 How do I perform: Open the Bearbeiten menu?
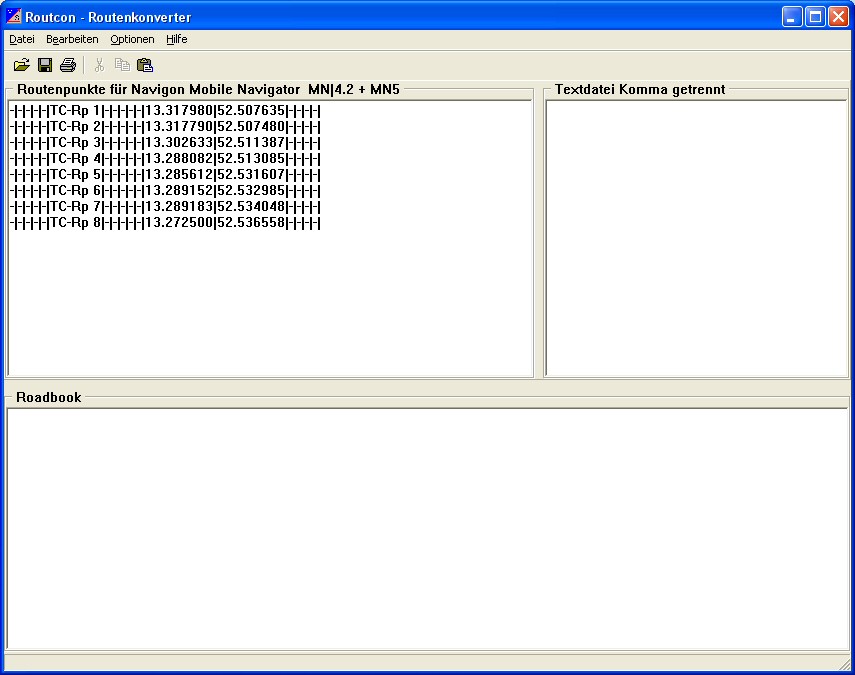(x=72, y=39)
